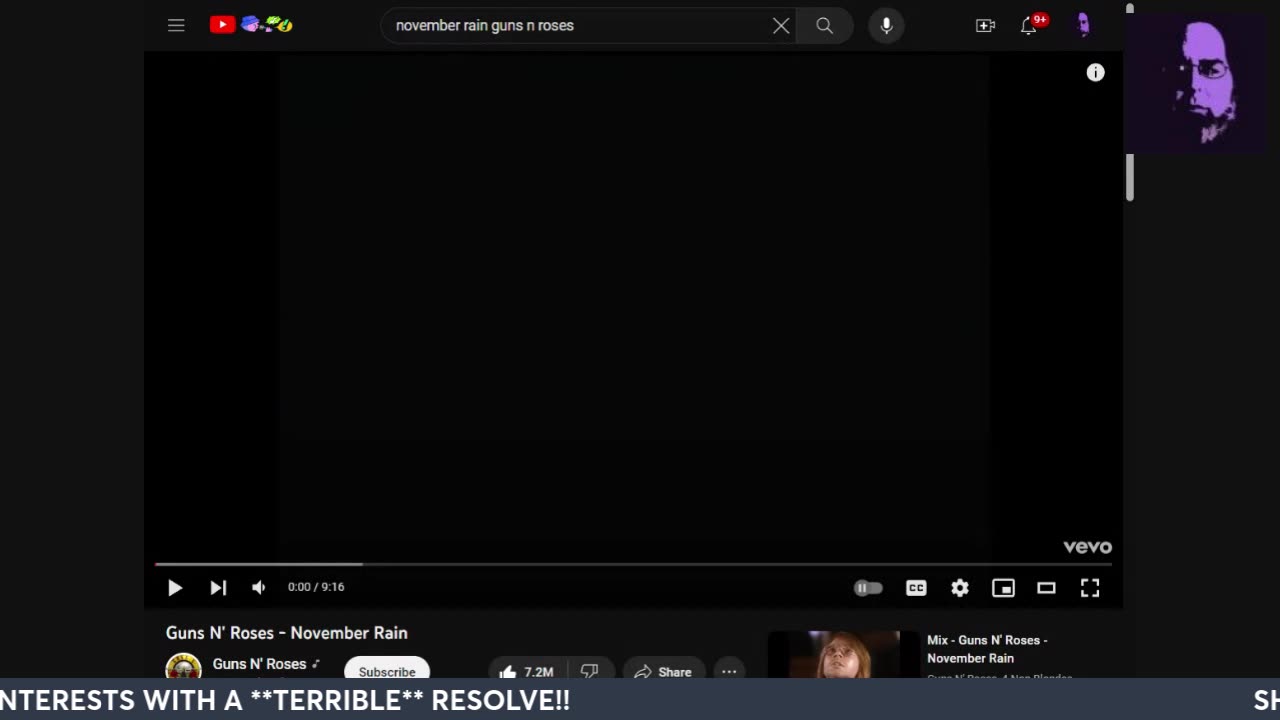Seek along the video progress bar

[633, 565]
